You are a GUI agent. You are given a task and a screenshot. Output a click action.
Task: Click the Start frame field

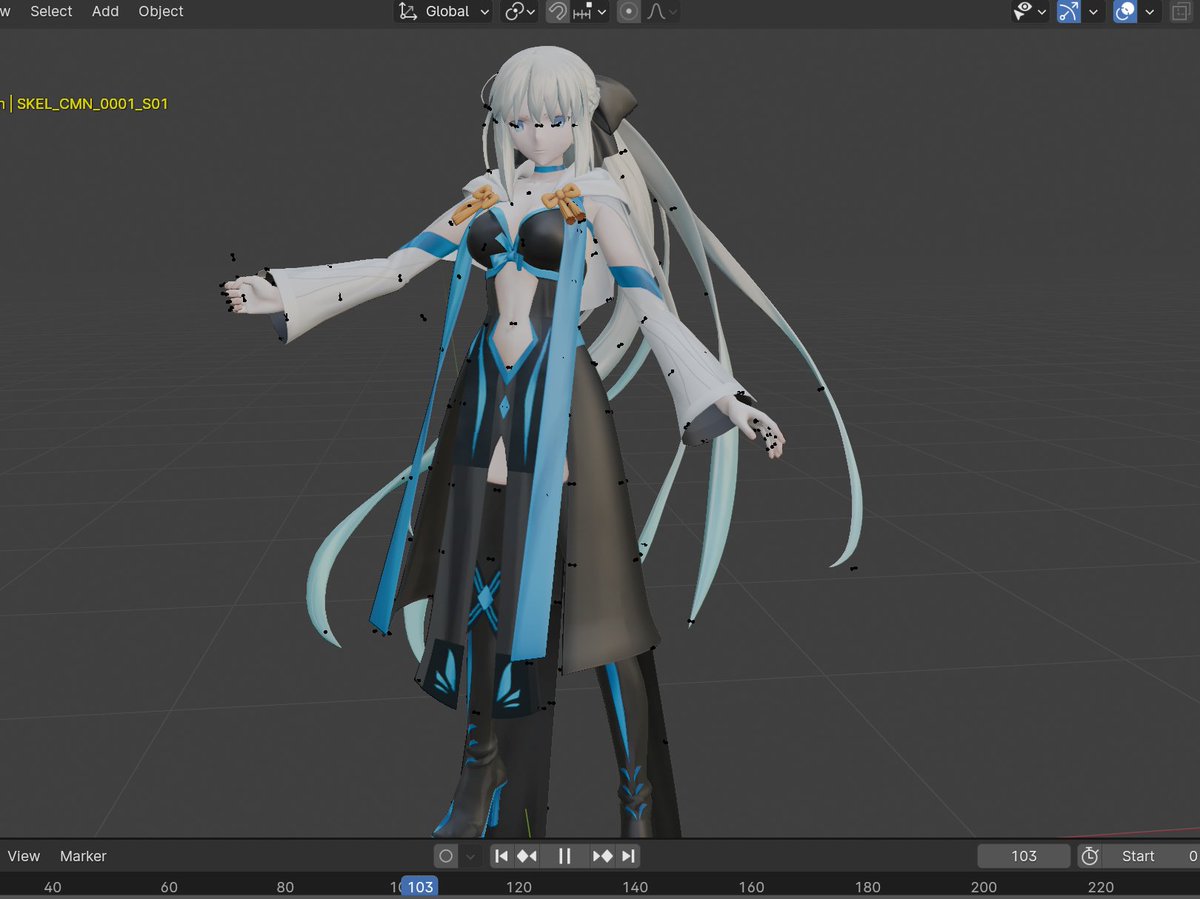click(x=1152, y=856)
